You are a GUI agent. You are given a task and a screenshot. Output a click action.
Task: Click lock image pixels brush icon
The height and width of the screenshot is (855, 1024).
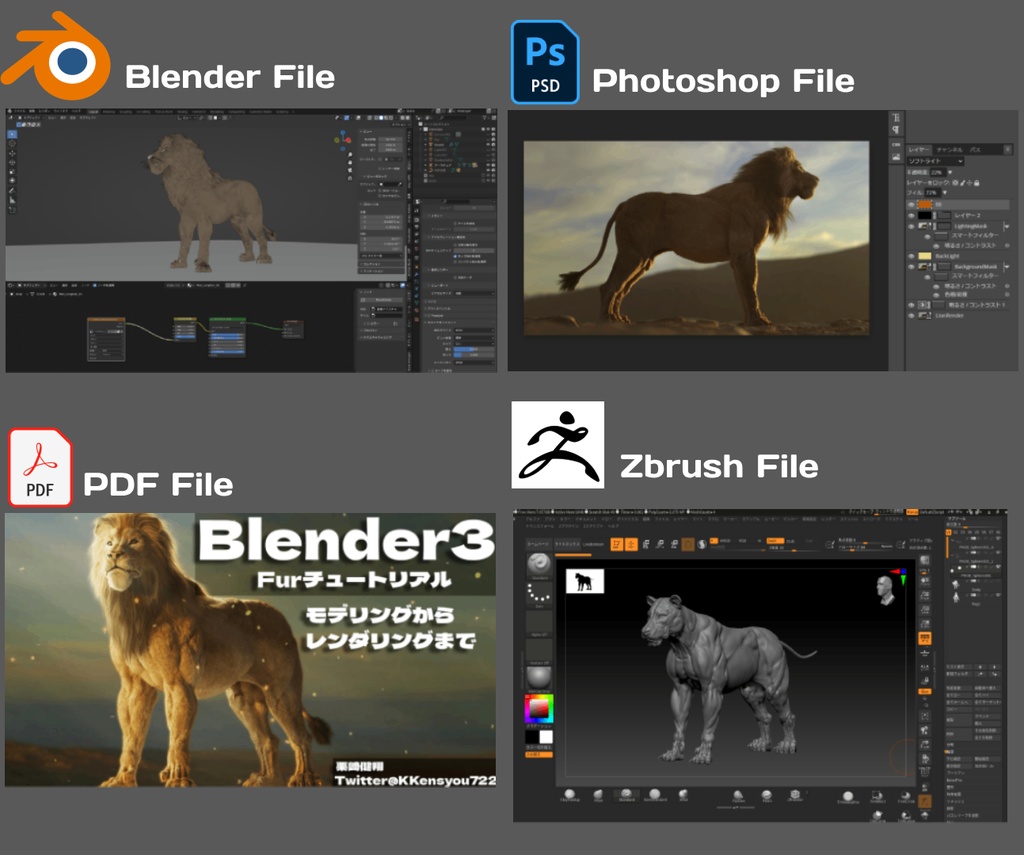point(963,183)
